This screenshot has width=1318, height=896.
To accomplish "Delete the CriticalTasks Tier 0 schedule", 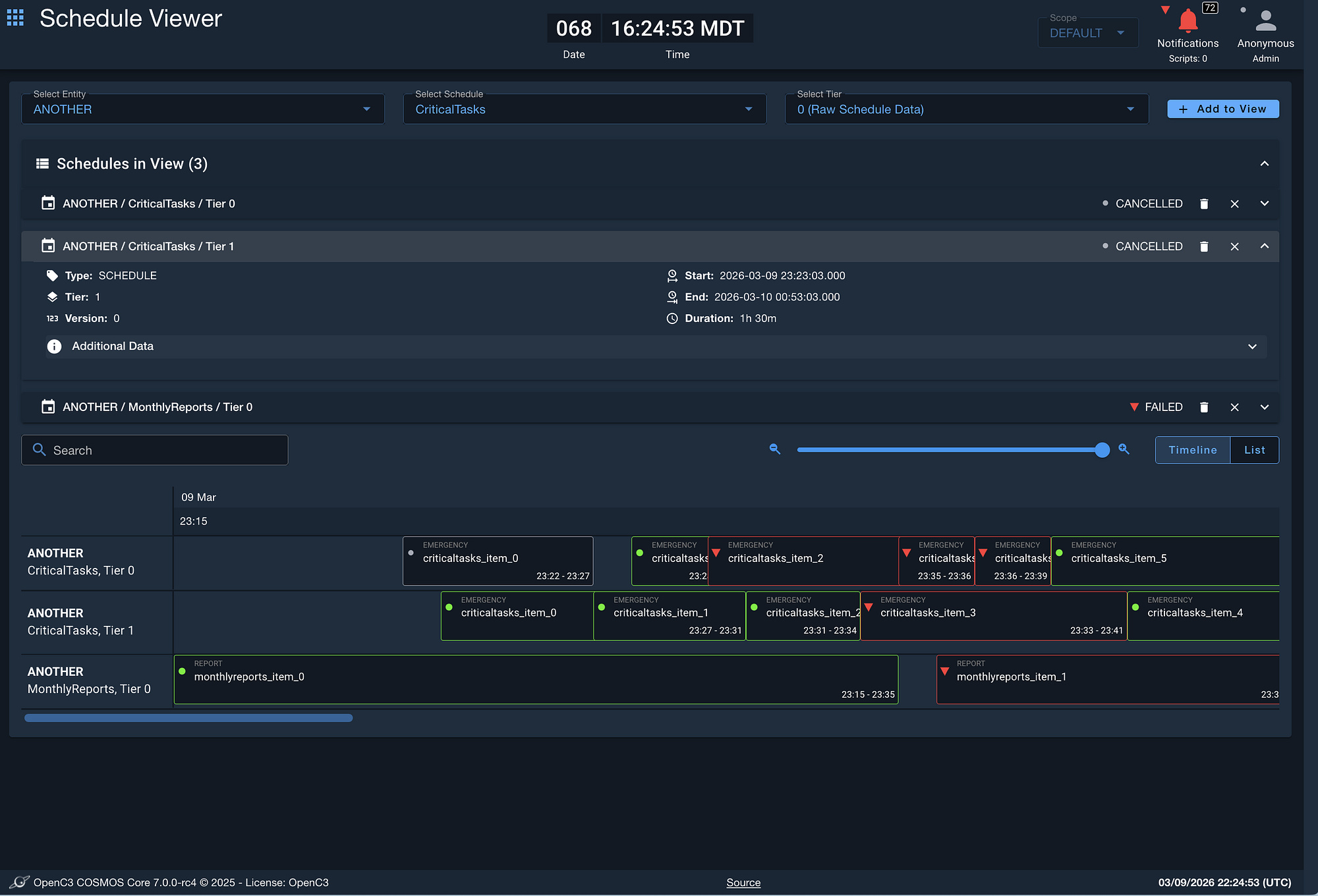I will [1204, 204].
